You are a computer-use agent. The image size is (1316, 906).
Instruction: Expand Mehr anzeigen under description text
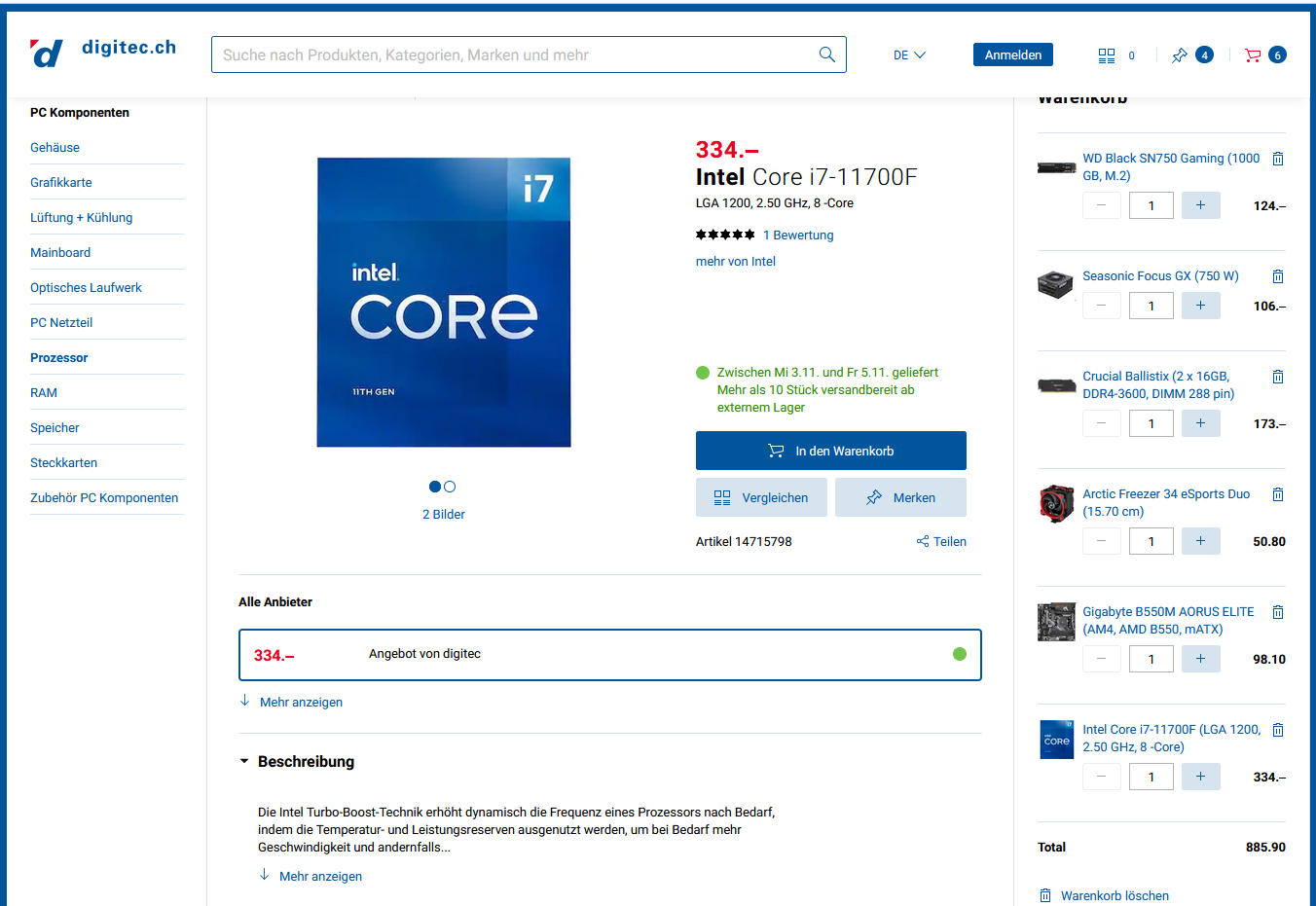311,876
